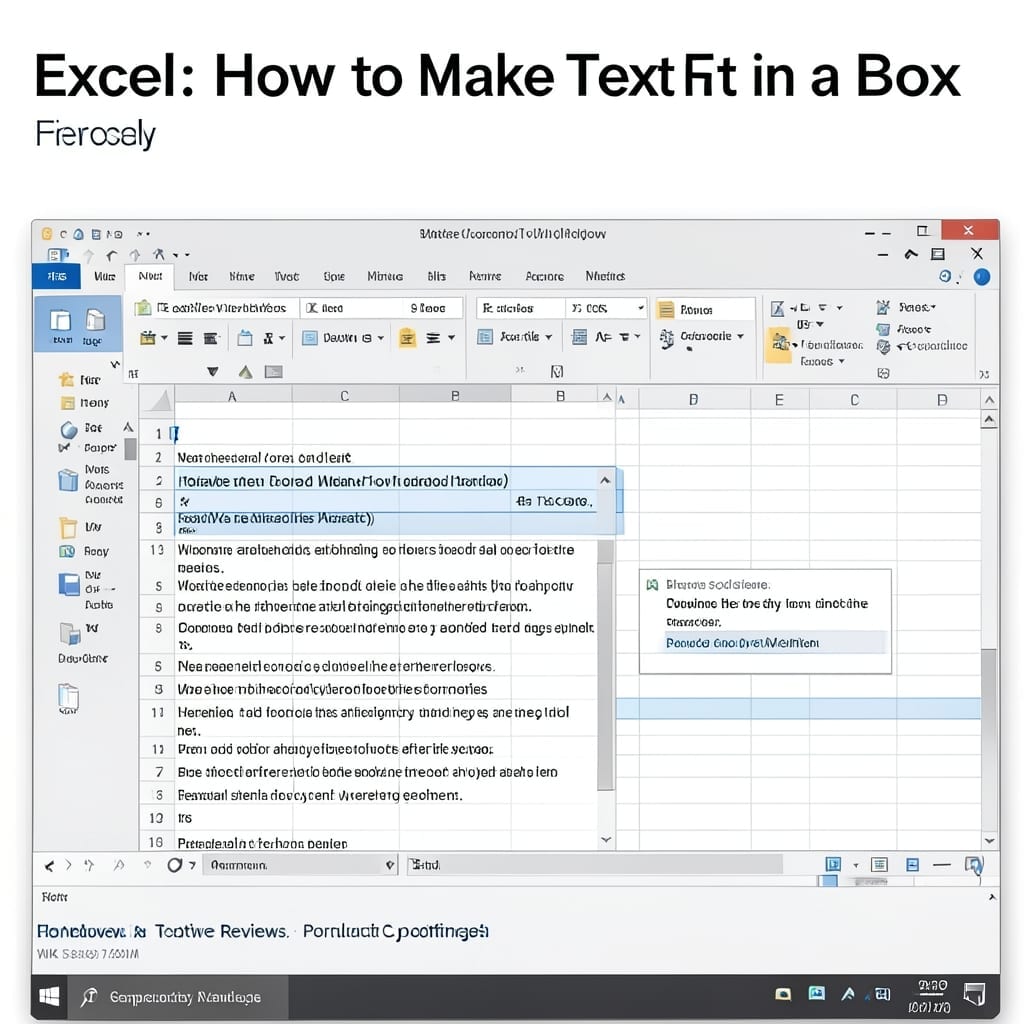Open the blue File tab in the ribbon

click(x=56, y=276)
